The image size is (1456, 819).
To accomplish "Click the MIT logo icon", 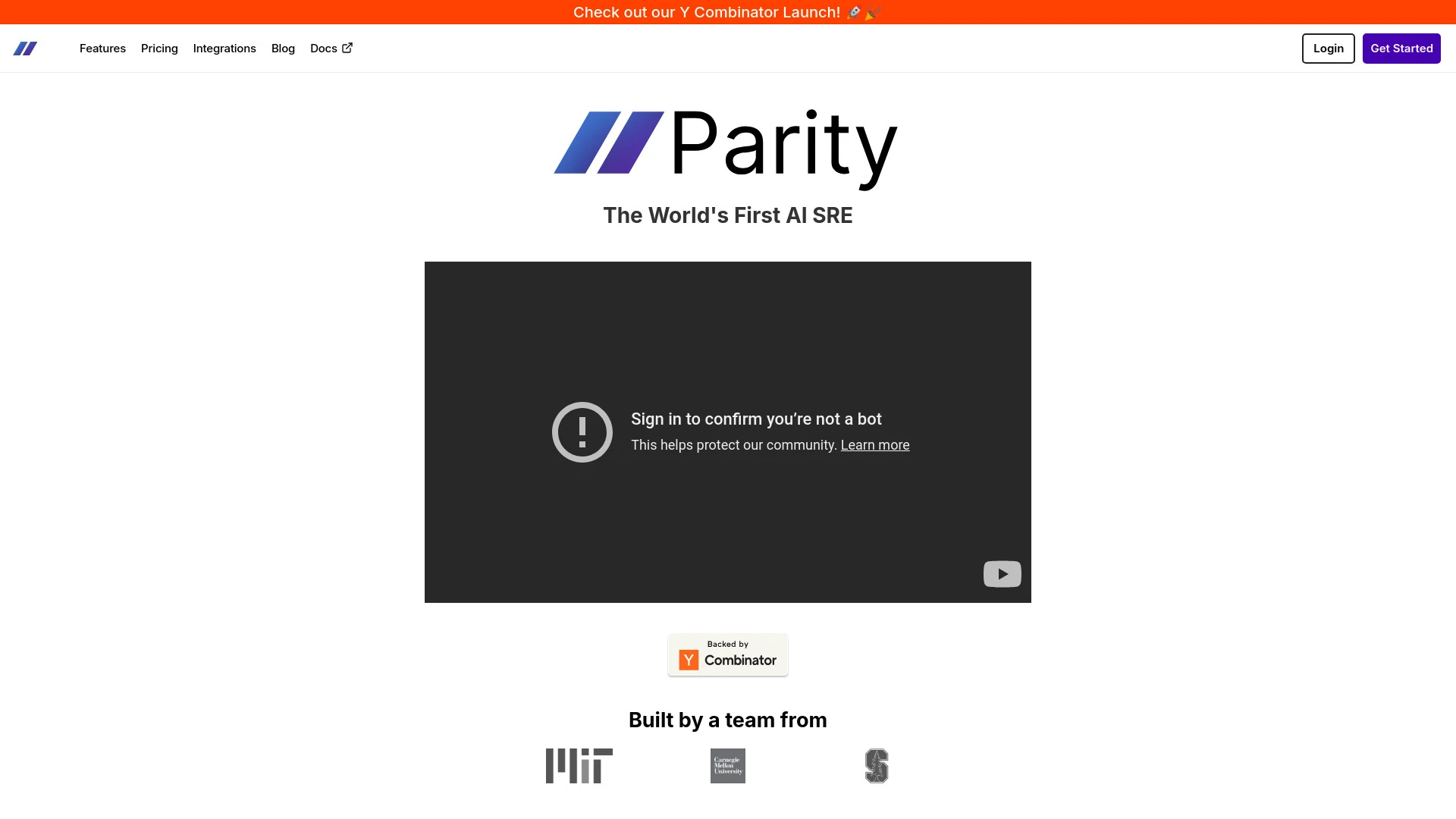I will 579,766.
